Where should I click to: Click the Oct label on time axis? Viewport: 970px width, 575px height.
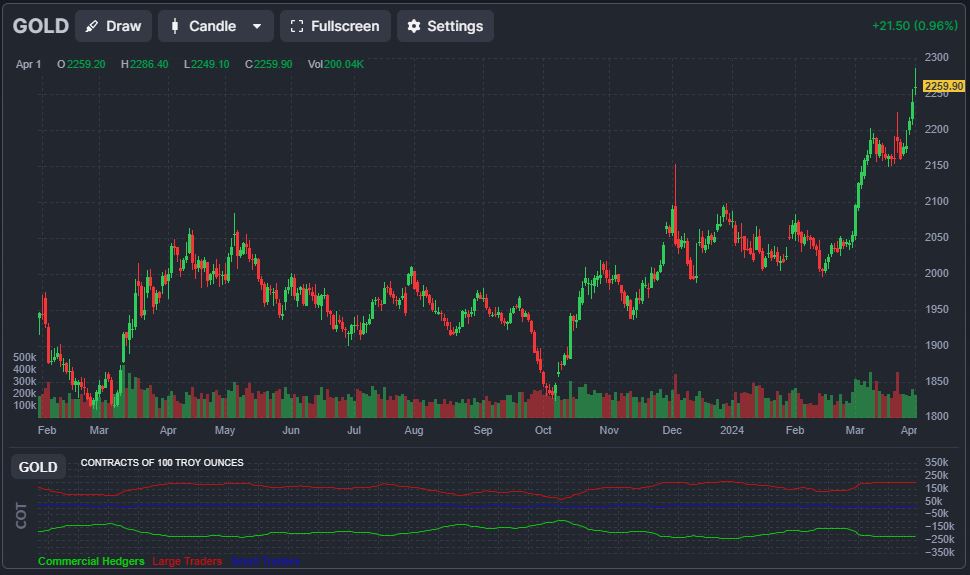click(543, 430)
